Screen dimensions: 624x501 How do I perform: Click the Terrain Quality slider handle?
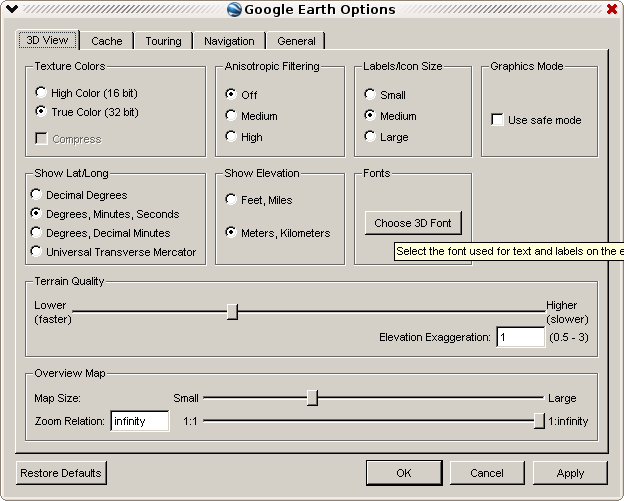(x=232, y=312)
